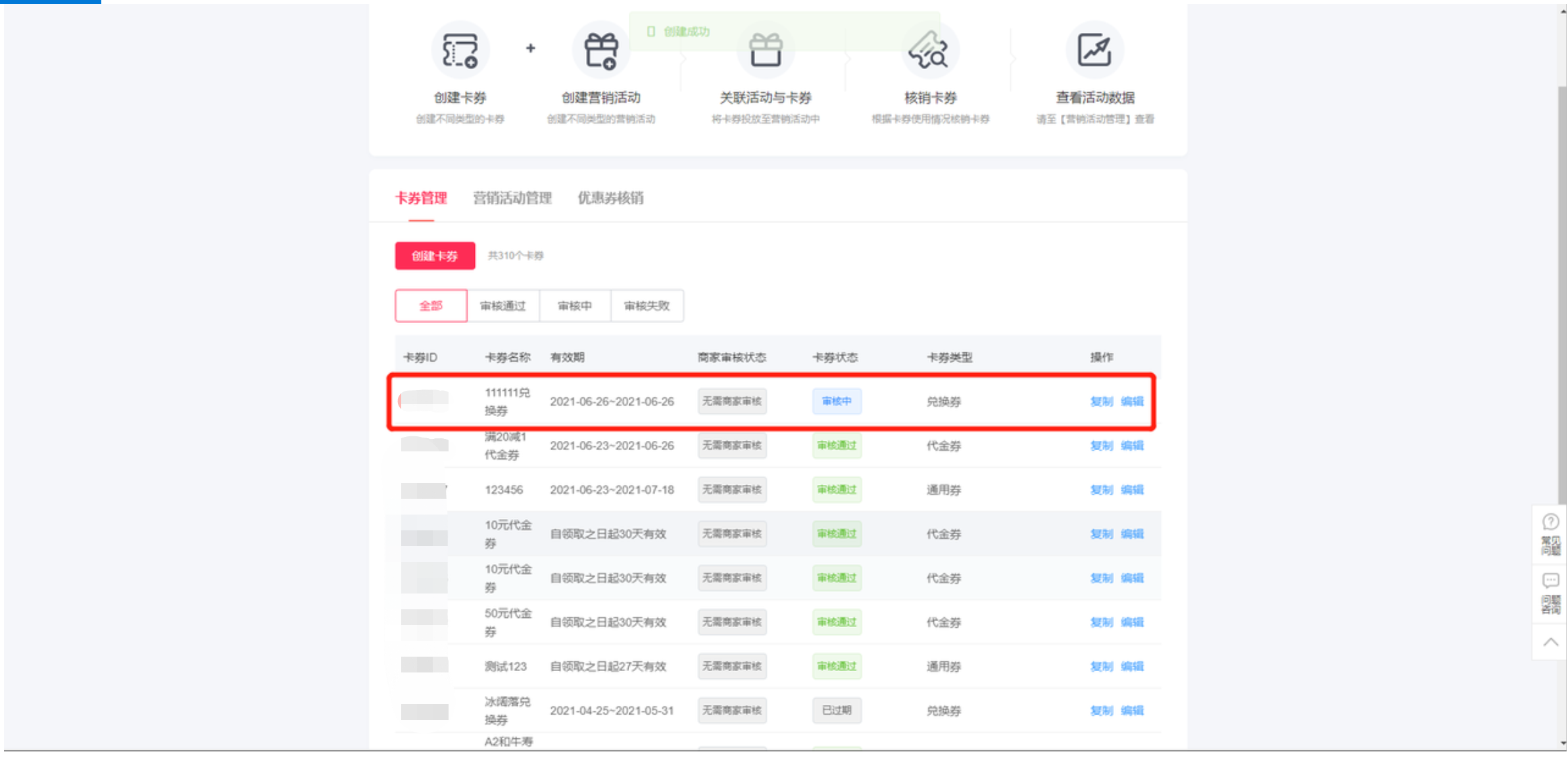Select the 审核中 filter tab
Image resolution: width=1568 pixels, height=758 pixels.
(575, 306)
